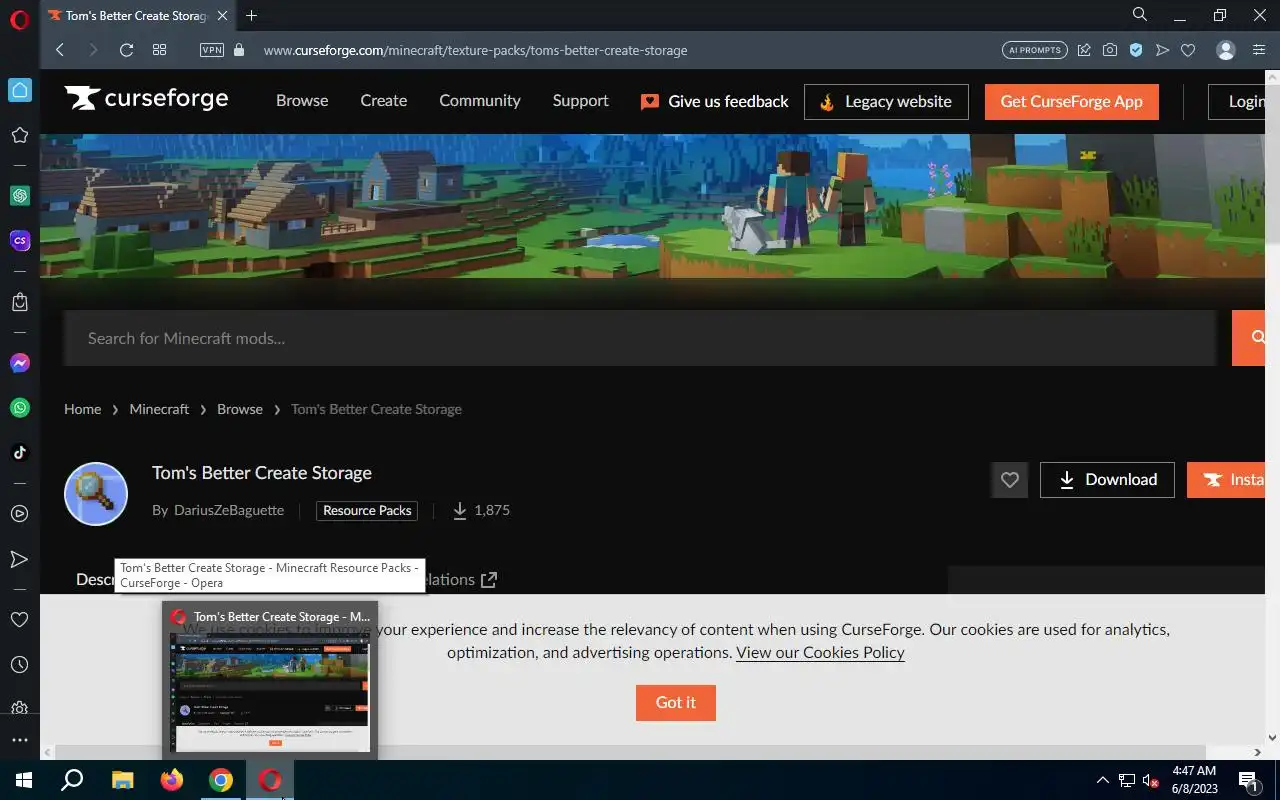Add page to bookmarks heart in address bar
The height and width of the screenshot is (800, 1280).
click(1188, 50)
